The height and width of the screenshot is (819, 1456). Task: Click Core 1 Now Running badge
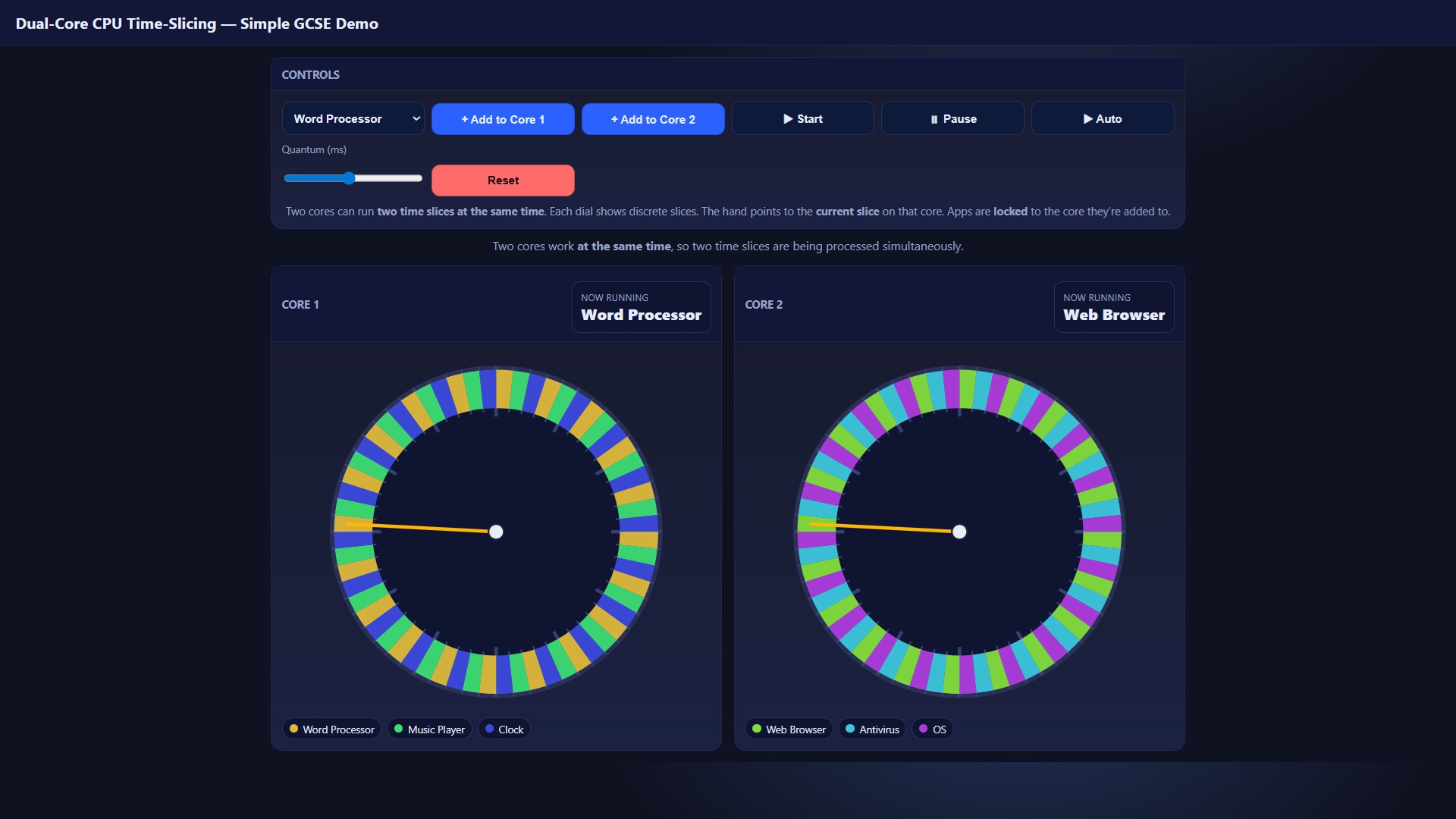point(641,307)
